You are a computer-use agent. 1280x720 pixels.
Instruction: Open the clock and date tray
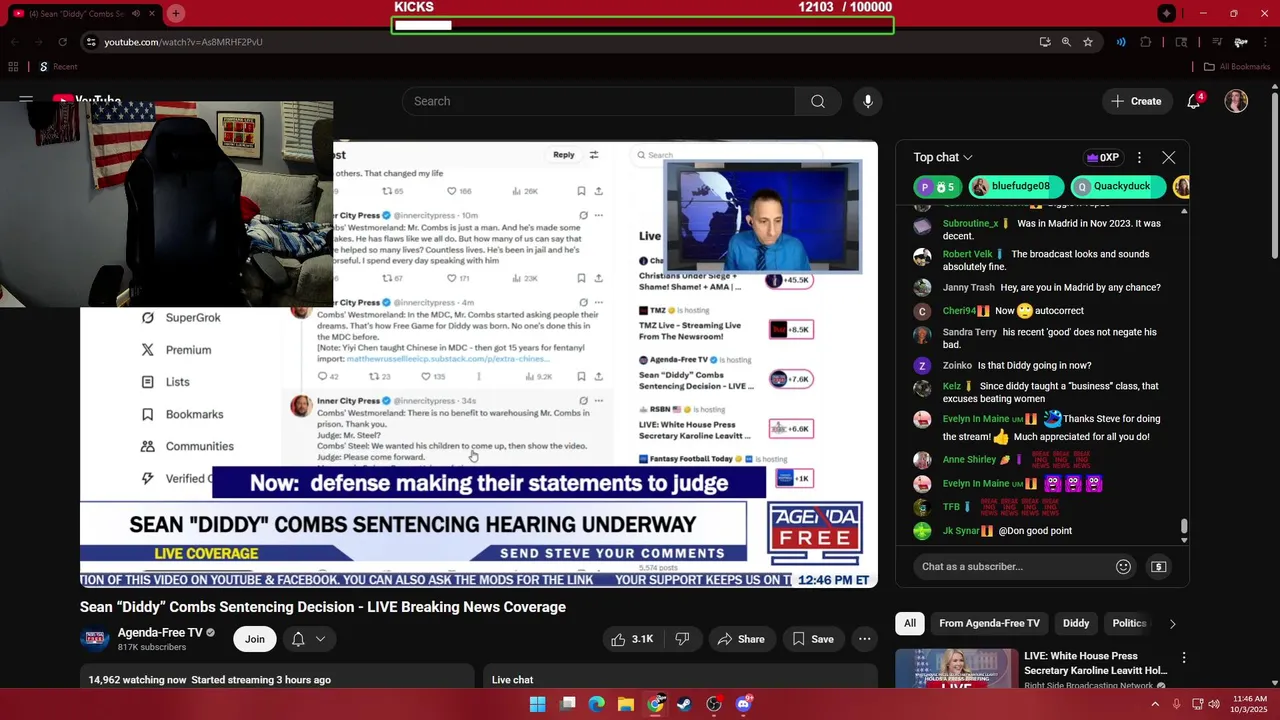[1250, 704]
